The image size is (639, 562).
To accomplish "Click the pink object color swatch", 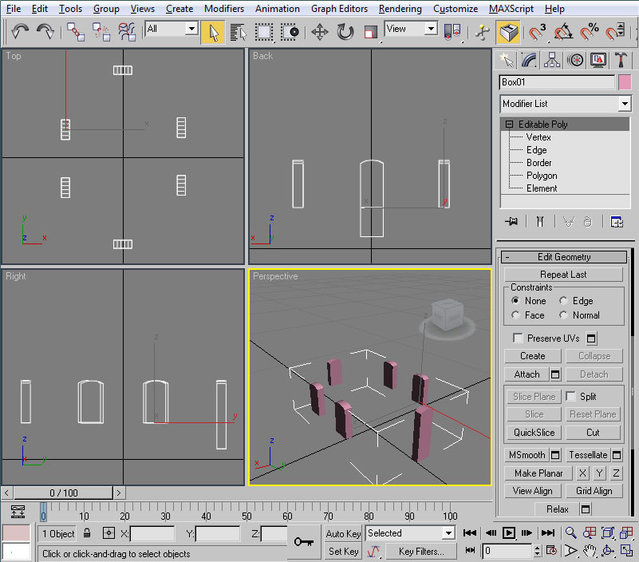I will (625, 82).
